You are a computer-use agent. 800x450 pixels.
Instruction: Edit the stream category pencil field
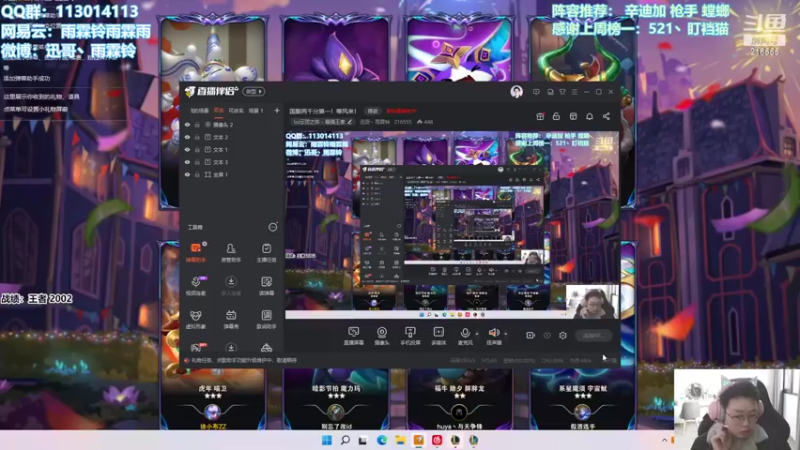322,122
